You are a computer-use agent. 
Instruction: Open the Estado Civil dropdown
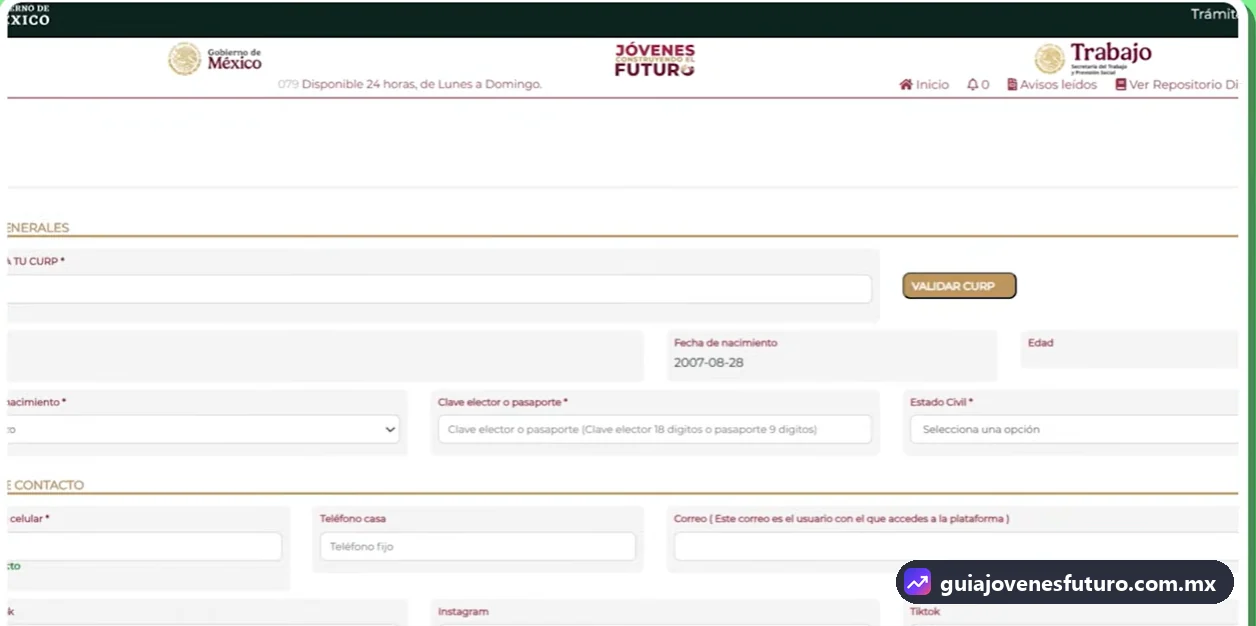[1074, 429]
